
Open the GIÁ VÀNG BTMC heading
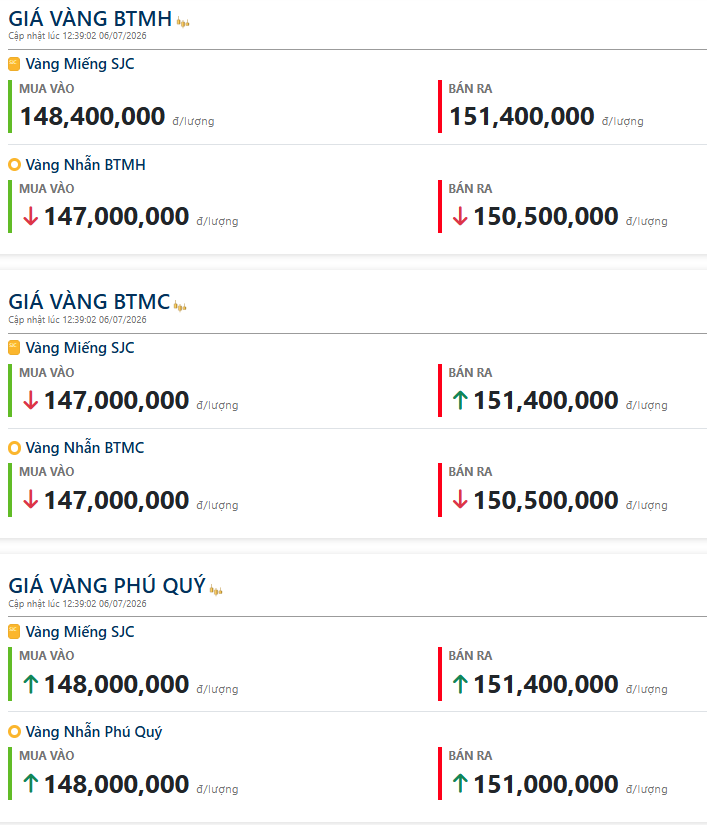pyautogui.click(x=89, y=302)
